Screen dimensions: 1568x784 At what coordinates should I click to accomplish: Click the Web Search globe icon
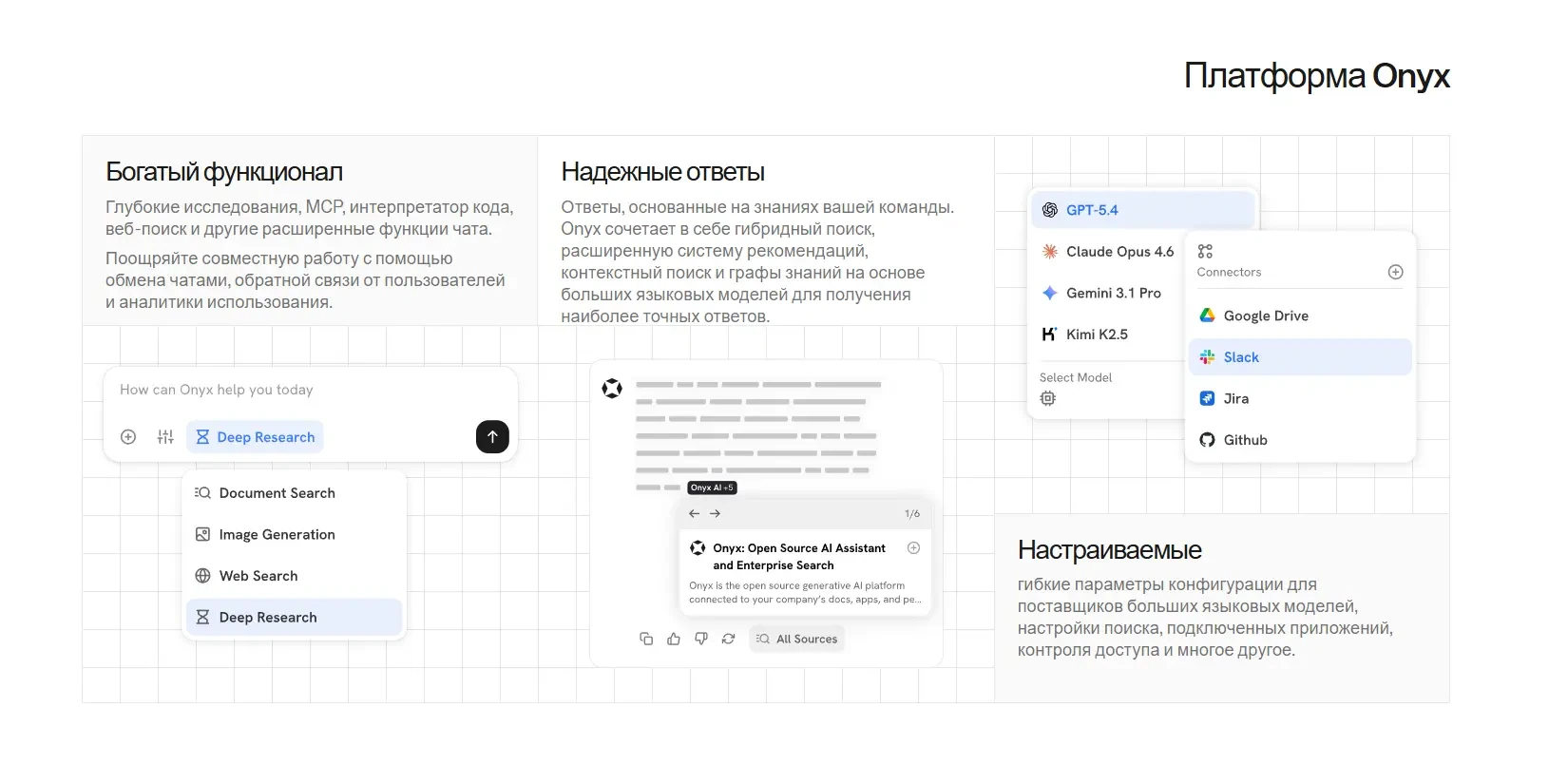click(202, 576)
